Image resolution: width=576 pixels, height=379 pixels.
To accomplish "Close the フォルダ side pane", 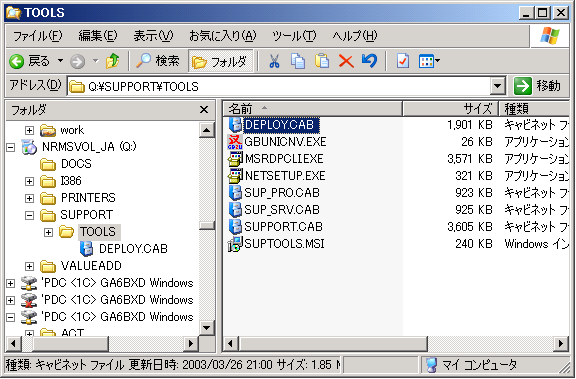I will (204, 109).
